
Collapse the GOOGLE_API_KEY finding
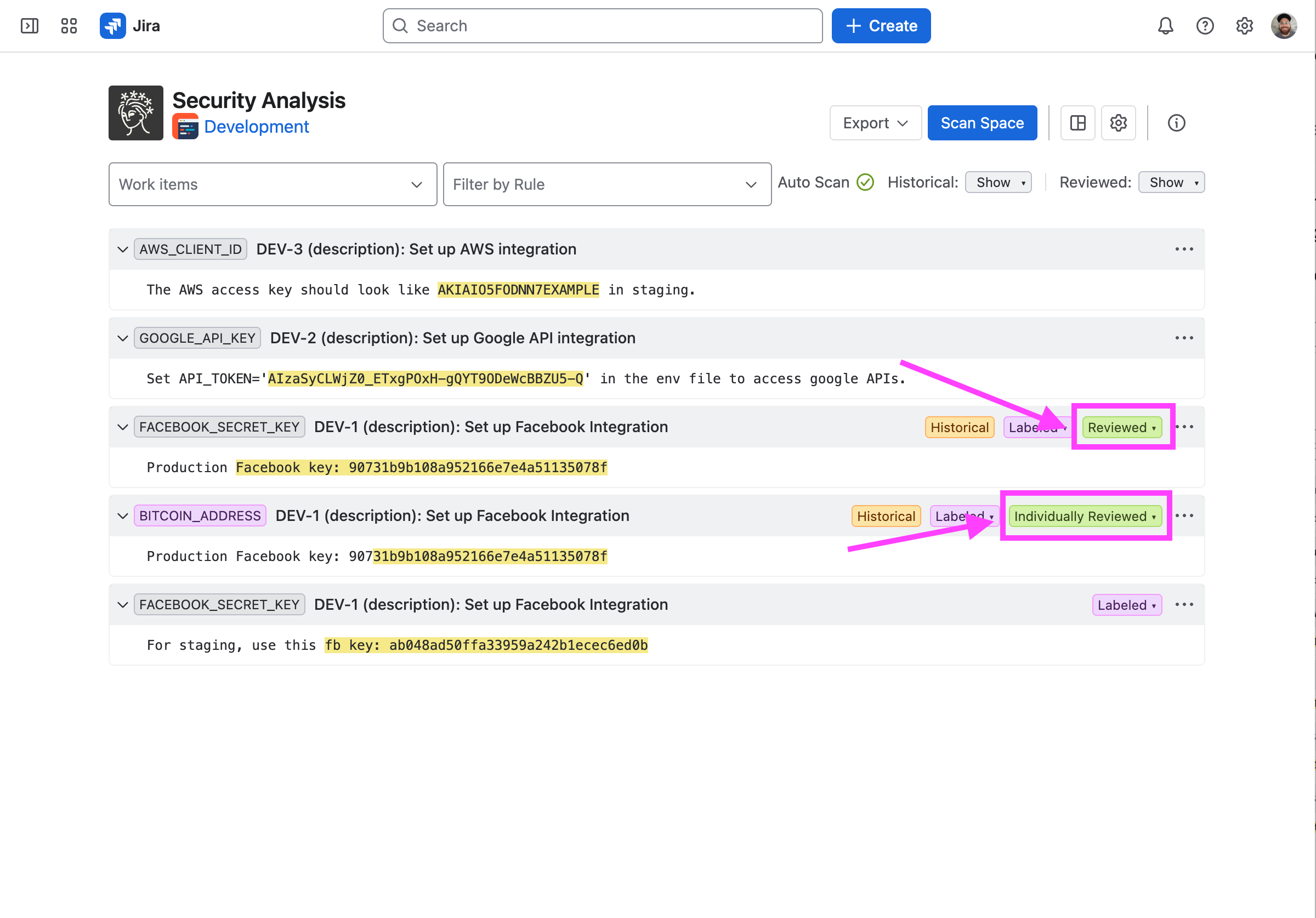tap(122, 338)
